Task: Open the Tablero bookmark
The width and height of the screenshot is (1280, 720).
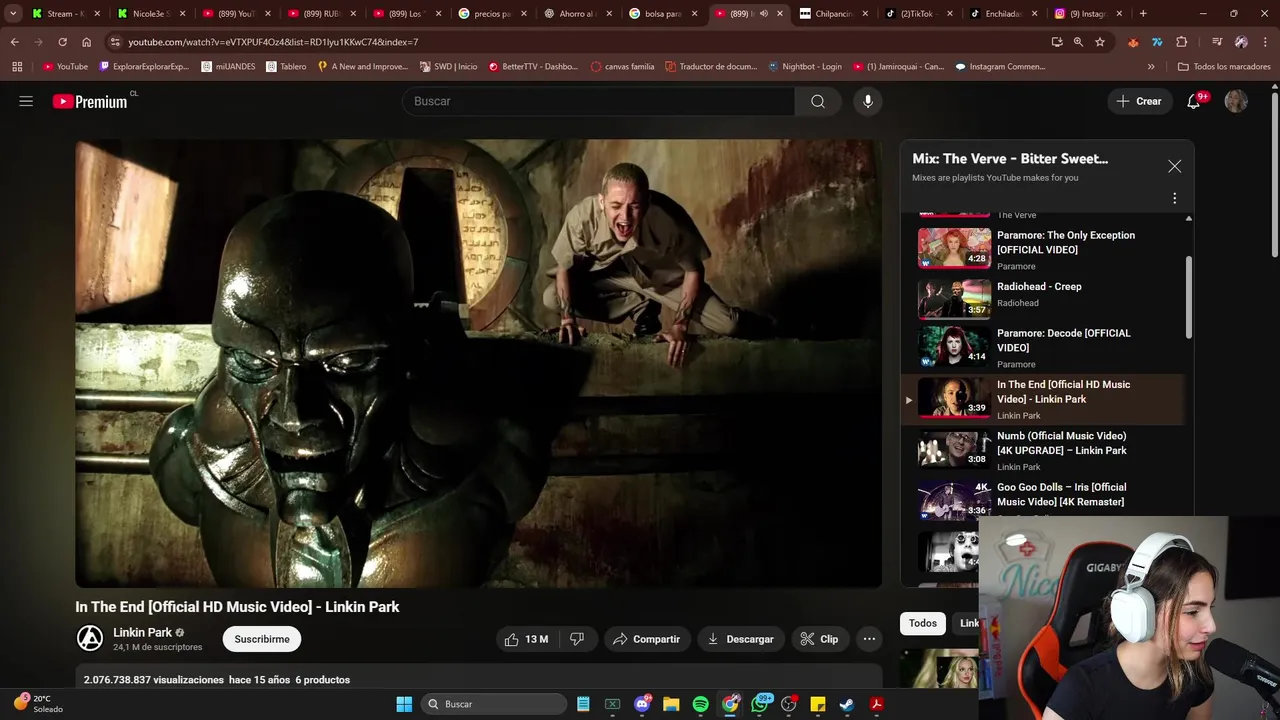Action: (x=286, y=67)
